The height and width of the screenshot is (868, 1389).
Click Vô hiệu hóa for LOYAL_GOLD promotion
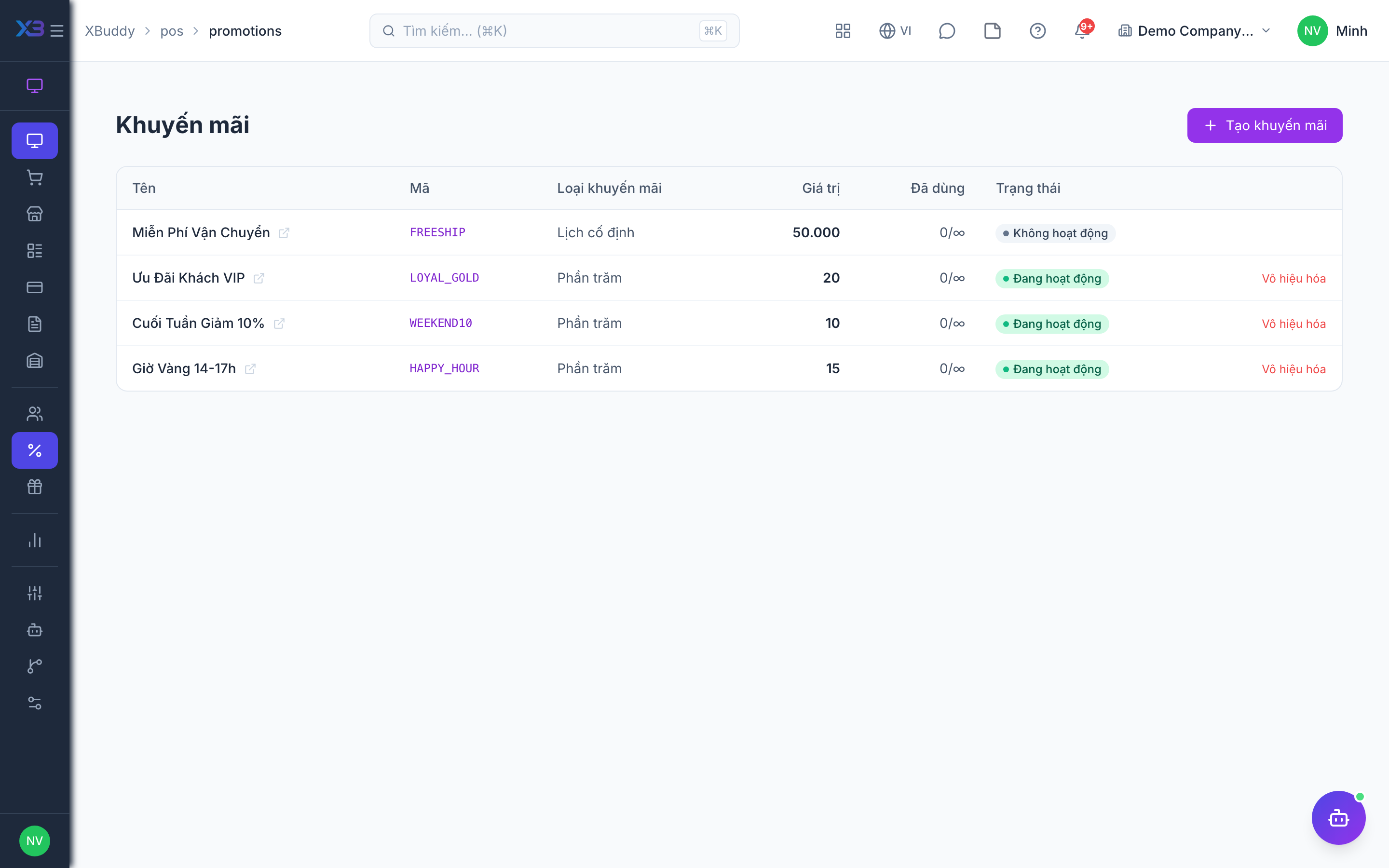click(x=1293, y=278)
